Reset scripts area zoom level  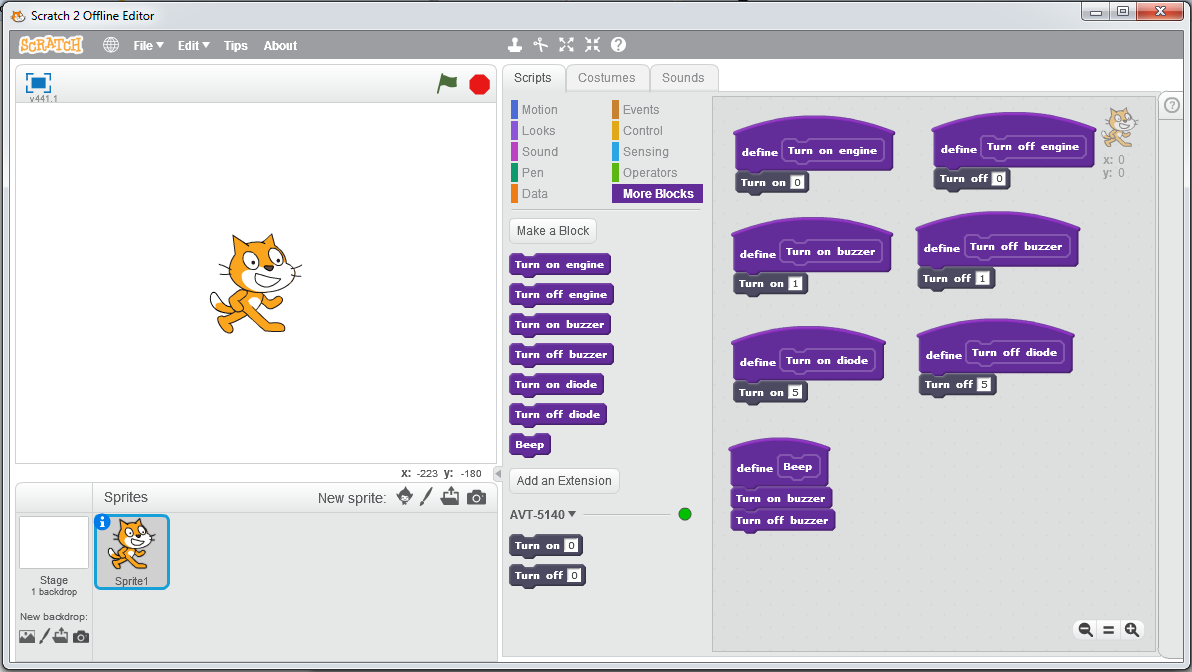[1108, 629]
